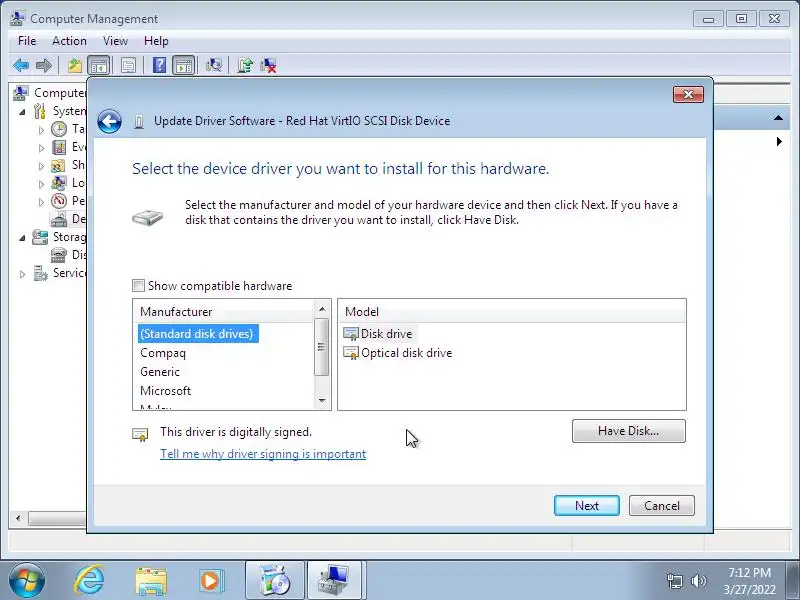Go back using the wizard's blue back arrow
The height and width of the screenshot is (600, 800).
(x=109, y=121)
